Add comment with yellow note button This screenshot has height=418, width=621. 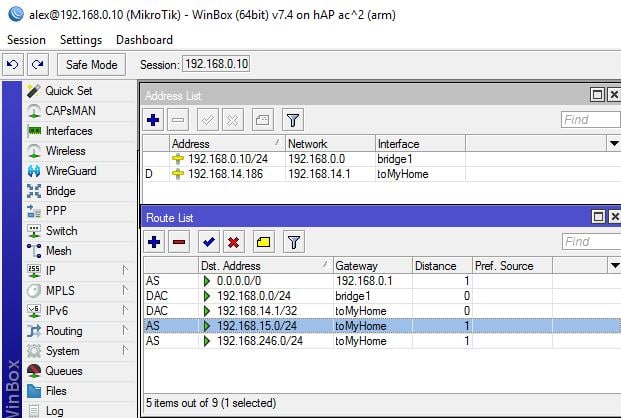263,242
